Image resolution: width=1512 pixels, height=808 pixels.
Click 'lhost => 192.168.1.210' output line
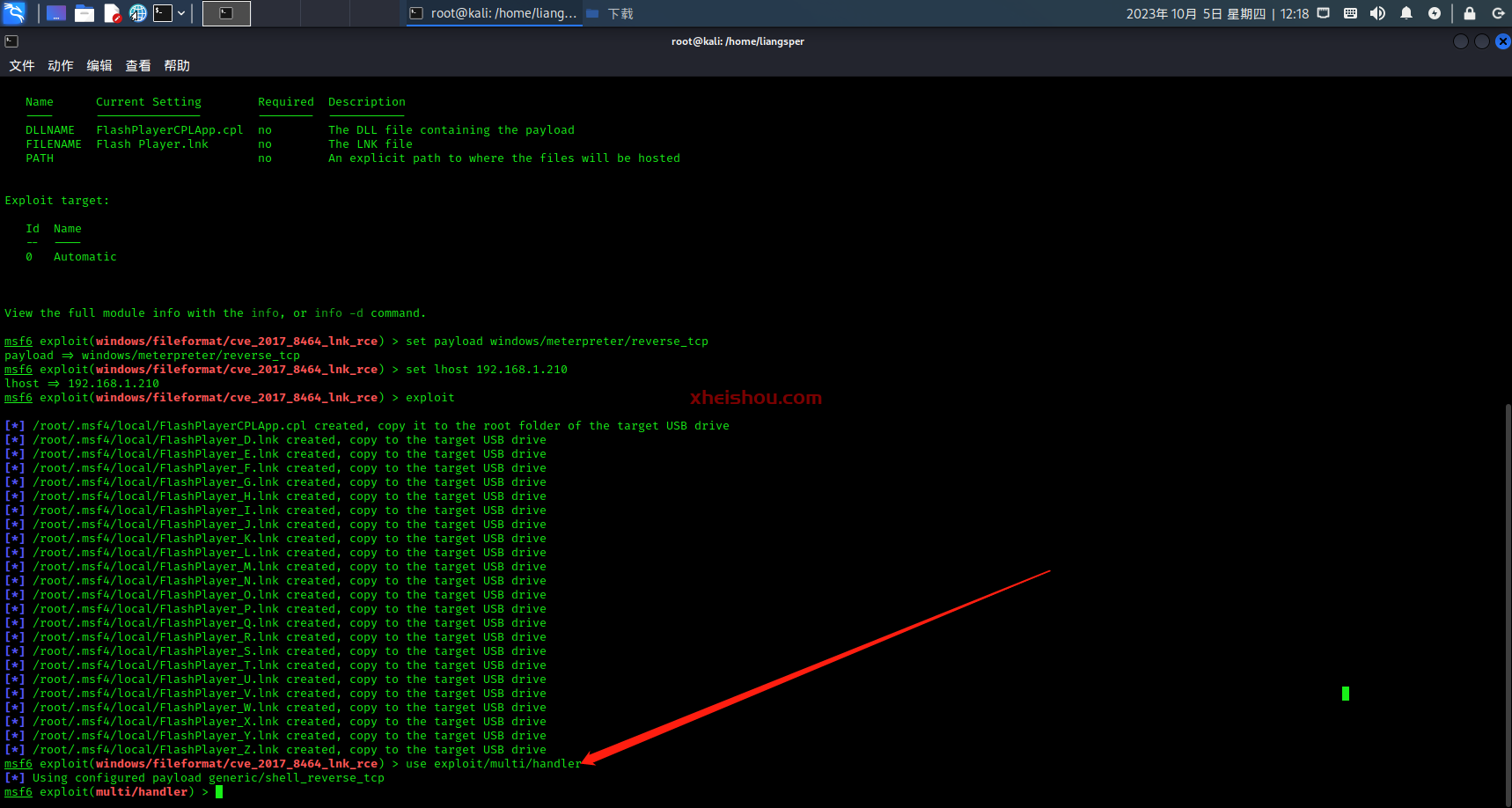coord(82,384)
